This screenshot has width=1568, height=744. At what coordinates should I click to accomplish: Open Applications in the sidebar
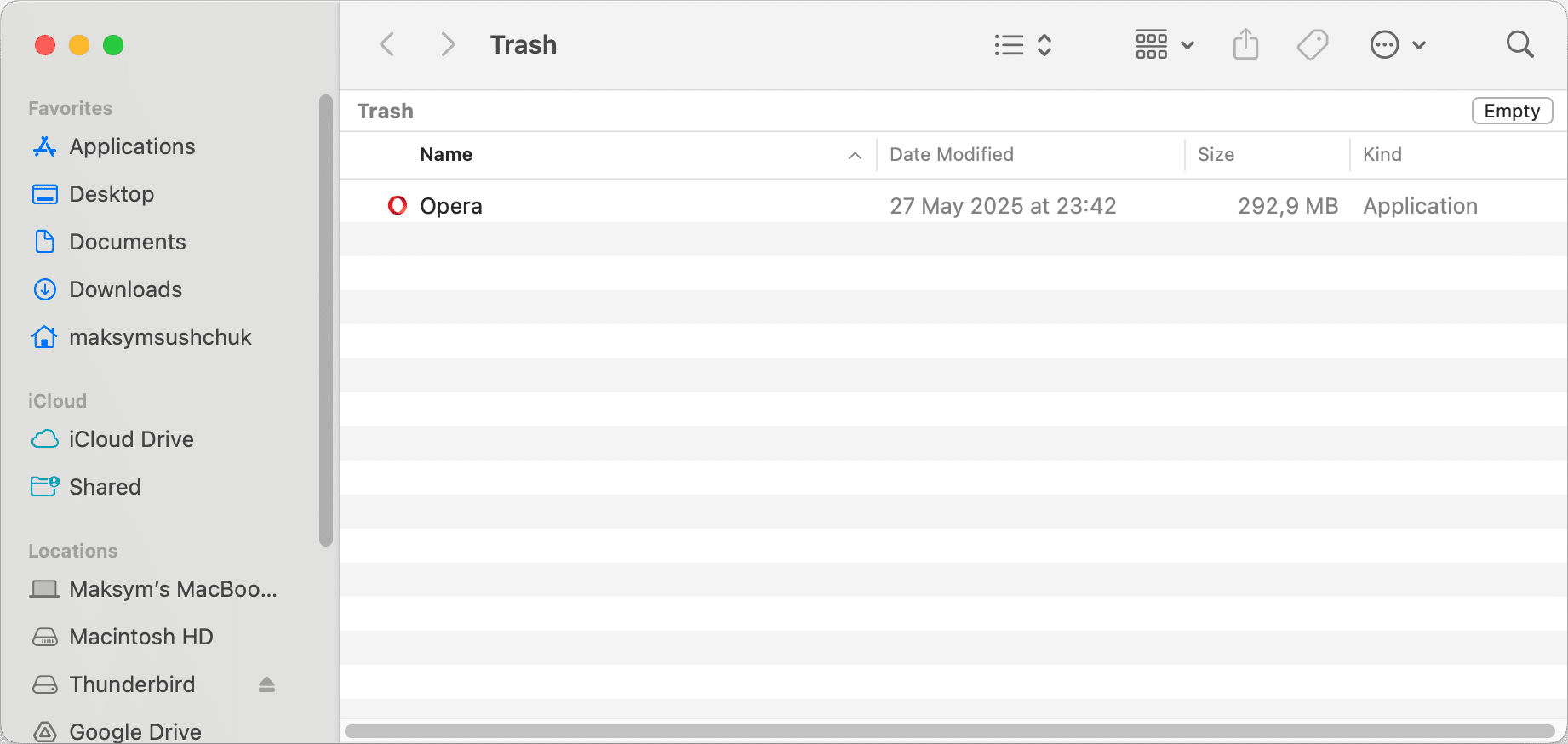(x=132, y=146)
